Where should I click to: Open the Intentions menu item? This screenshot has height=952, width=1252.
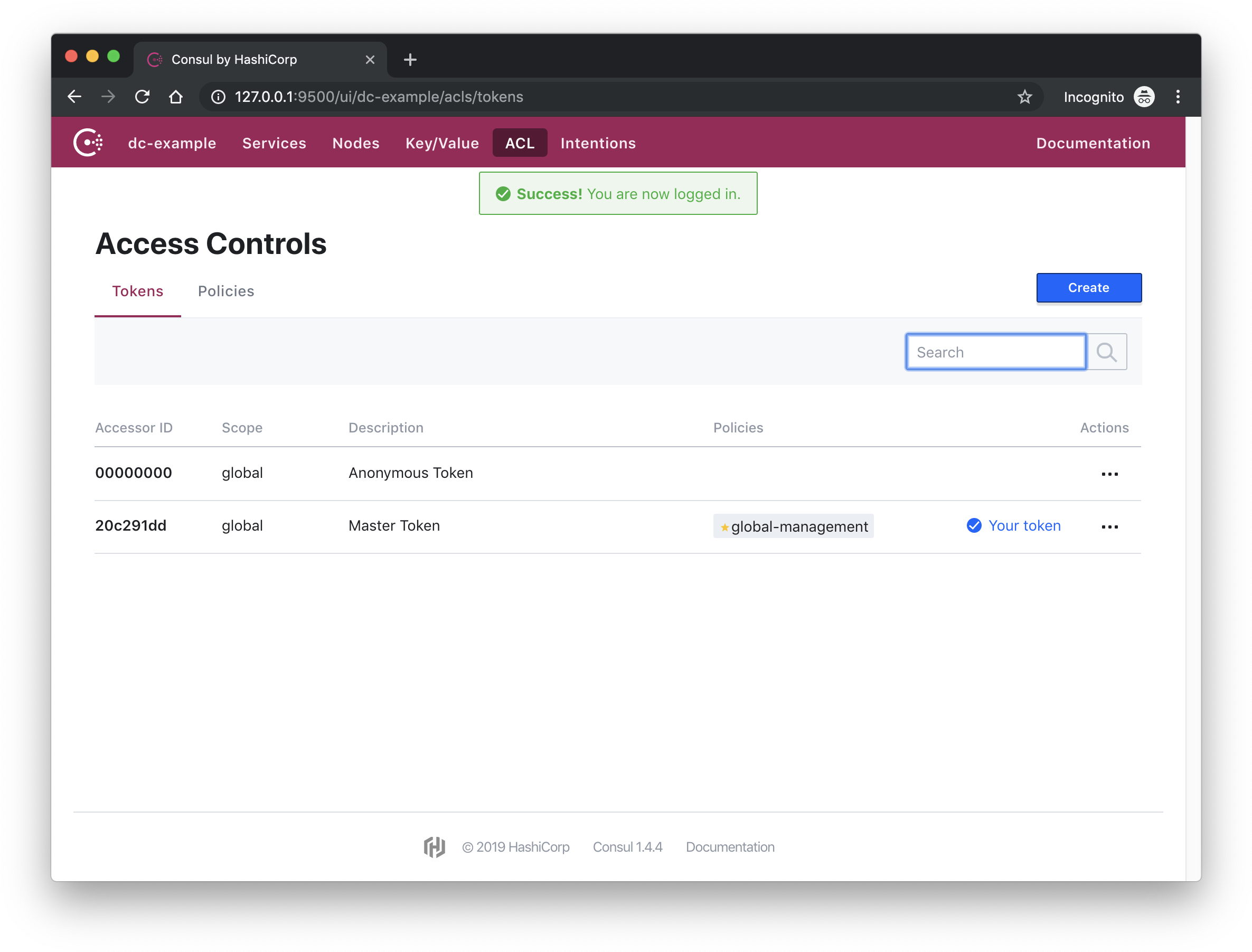tap(598, 143)
